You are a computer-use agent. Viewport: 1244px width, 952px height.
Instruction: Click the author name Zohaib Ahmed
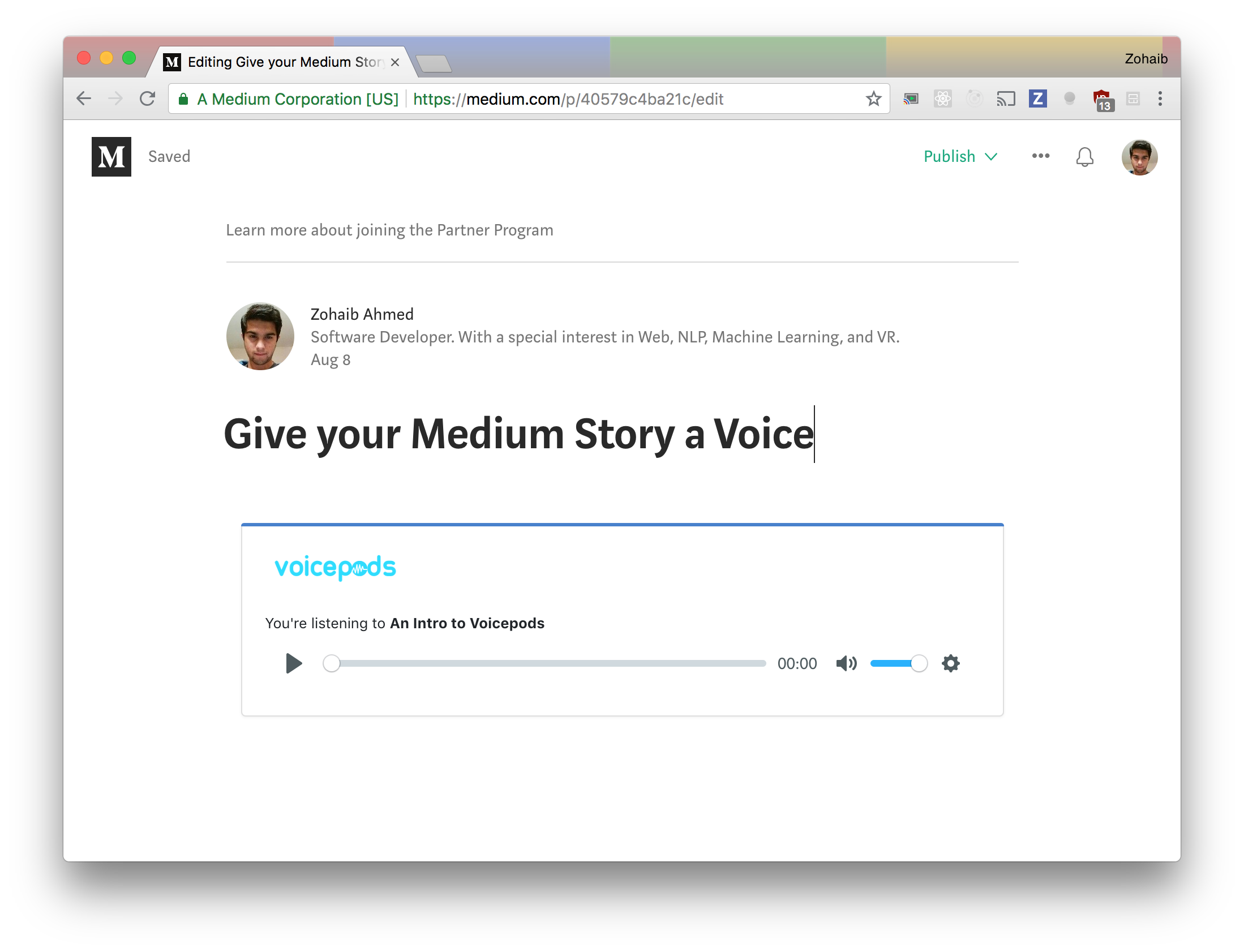pyautogui.click(x=362, y=314)
